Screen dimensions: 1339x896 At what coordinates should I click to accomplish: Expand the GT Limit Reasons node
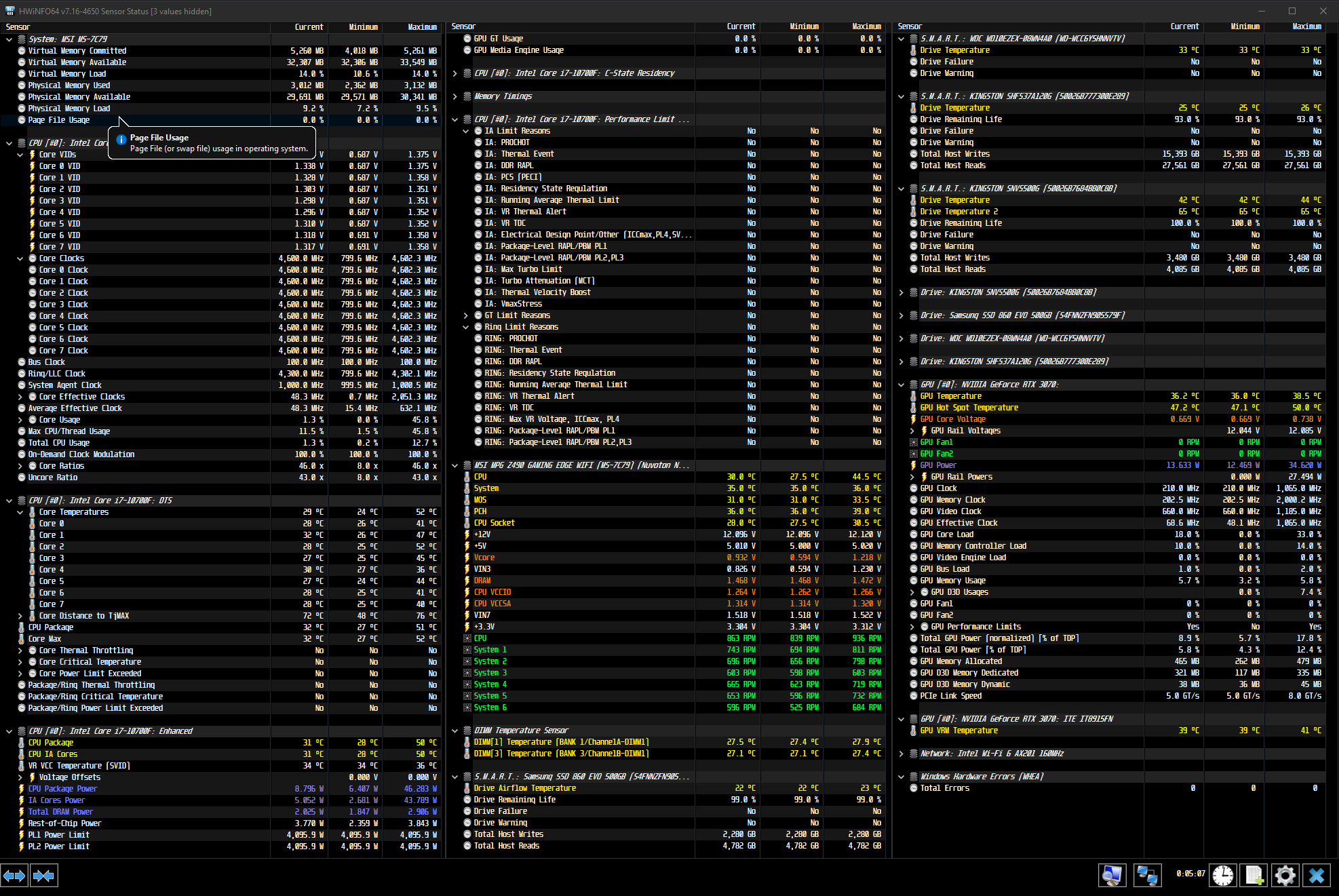(x=466, y=315)
